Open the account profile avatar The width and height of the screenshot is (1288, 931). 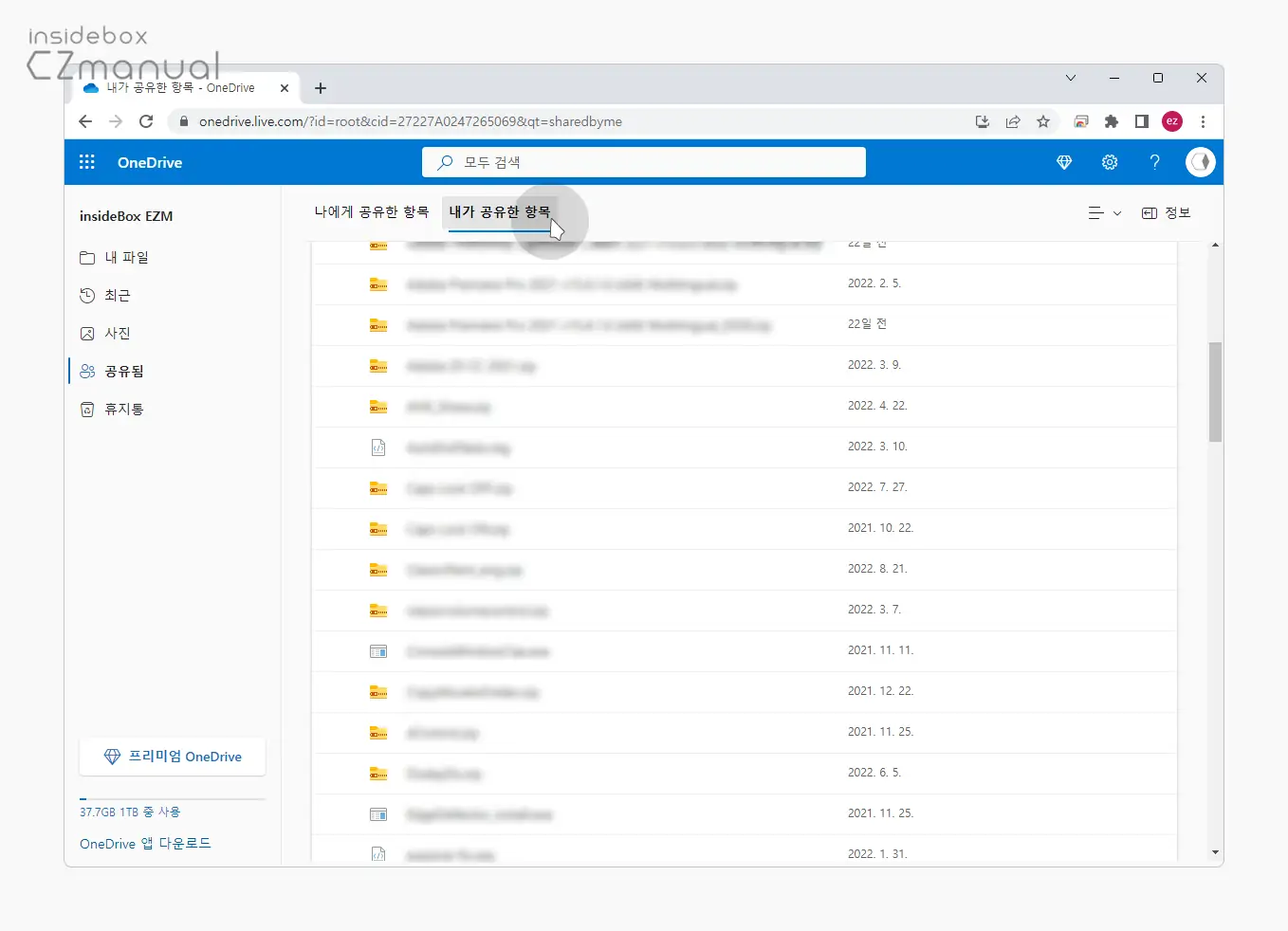click(x=1200, y=162)
